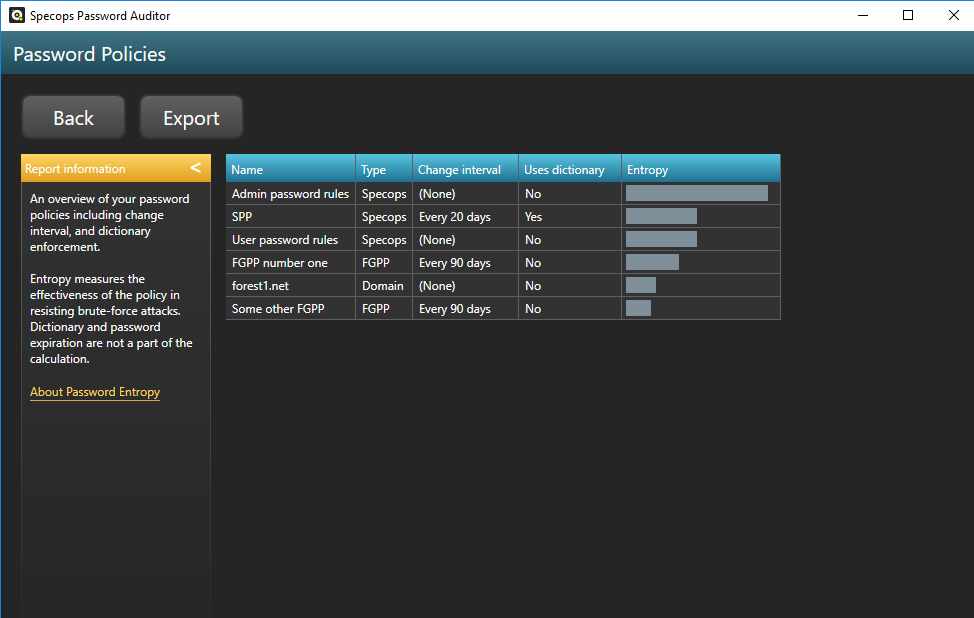Select the Admin password rules row name
974x618 pixels.
click(290, 194)
